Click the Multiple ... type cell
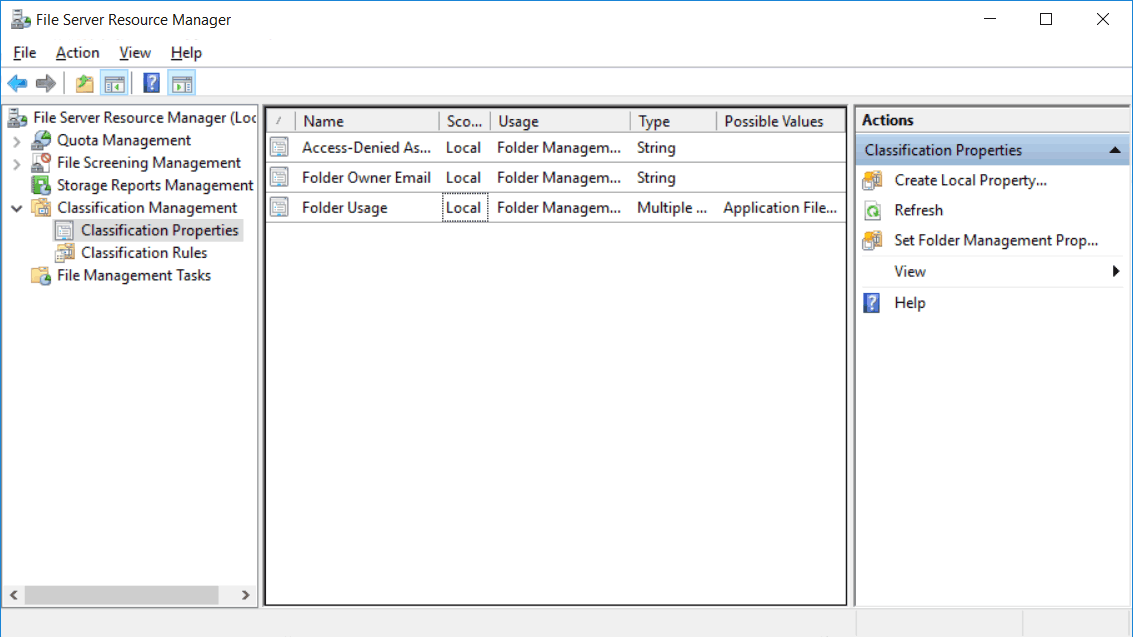1133x637 pixels. [x=672, y=208]
